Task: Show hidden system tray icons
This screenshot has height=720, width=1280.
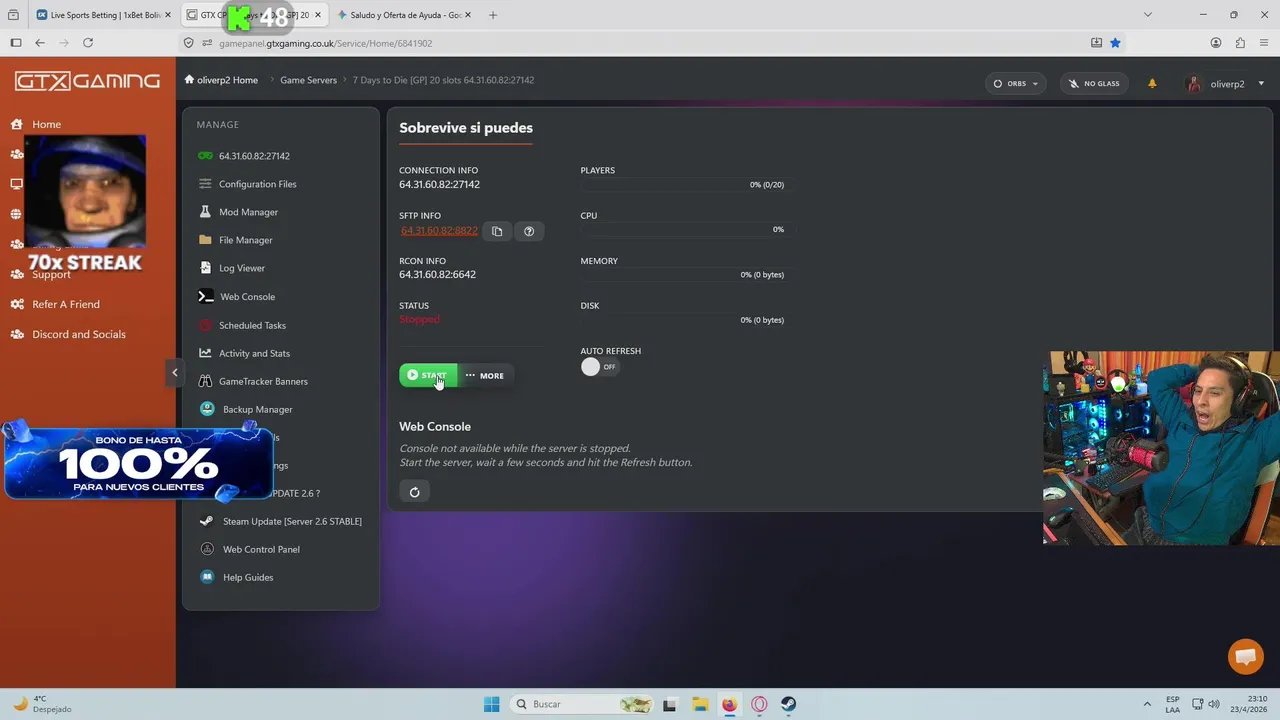Action: (1147, 704)
